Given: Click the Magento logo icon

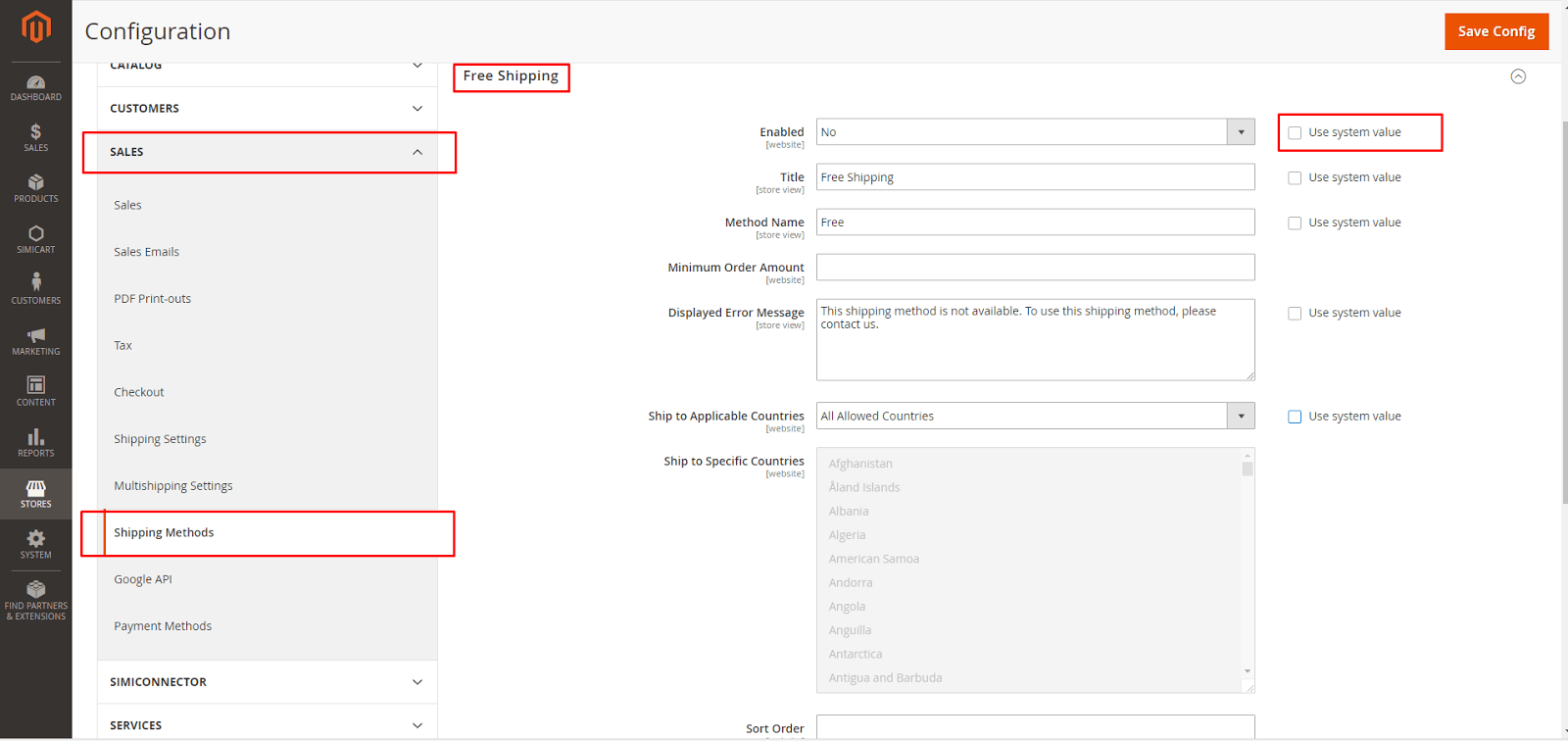Looking at the screenshot, I should click(x=36, y=26).
